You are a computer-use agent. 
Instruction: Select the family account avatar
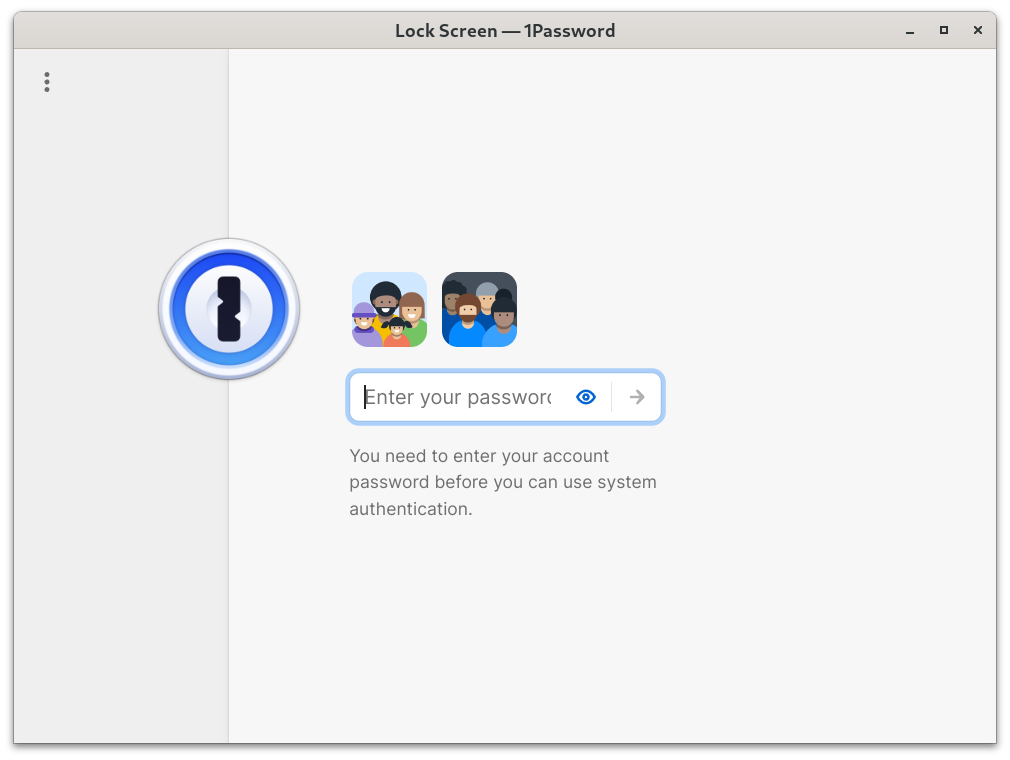tap(389, 309)
